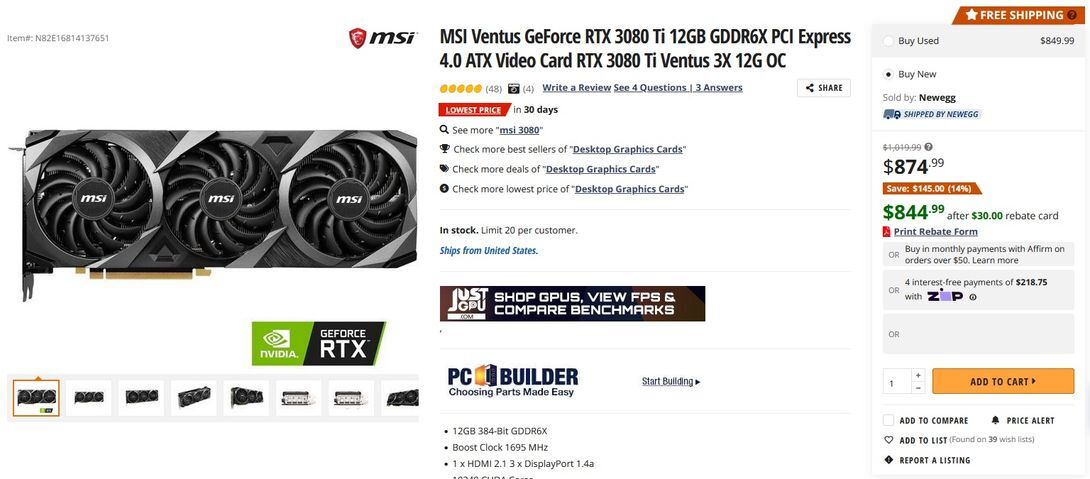Click the Report a Listing icon
The width and height of the screenshot is (1090, 479).
pos(888,460)
